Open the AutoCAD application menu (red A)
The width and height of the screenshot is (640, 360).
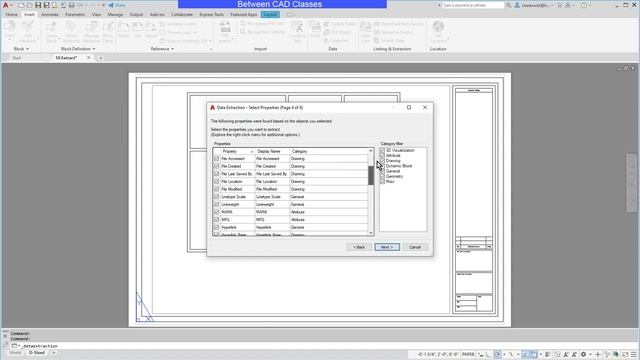click(x=6, y=5)
